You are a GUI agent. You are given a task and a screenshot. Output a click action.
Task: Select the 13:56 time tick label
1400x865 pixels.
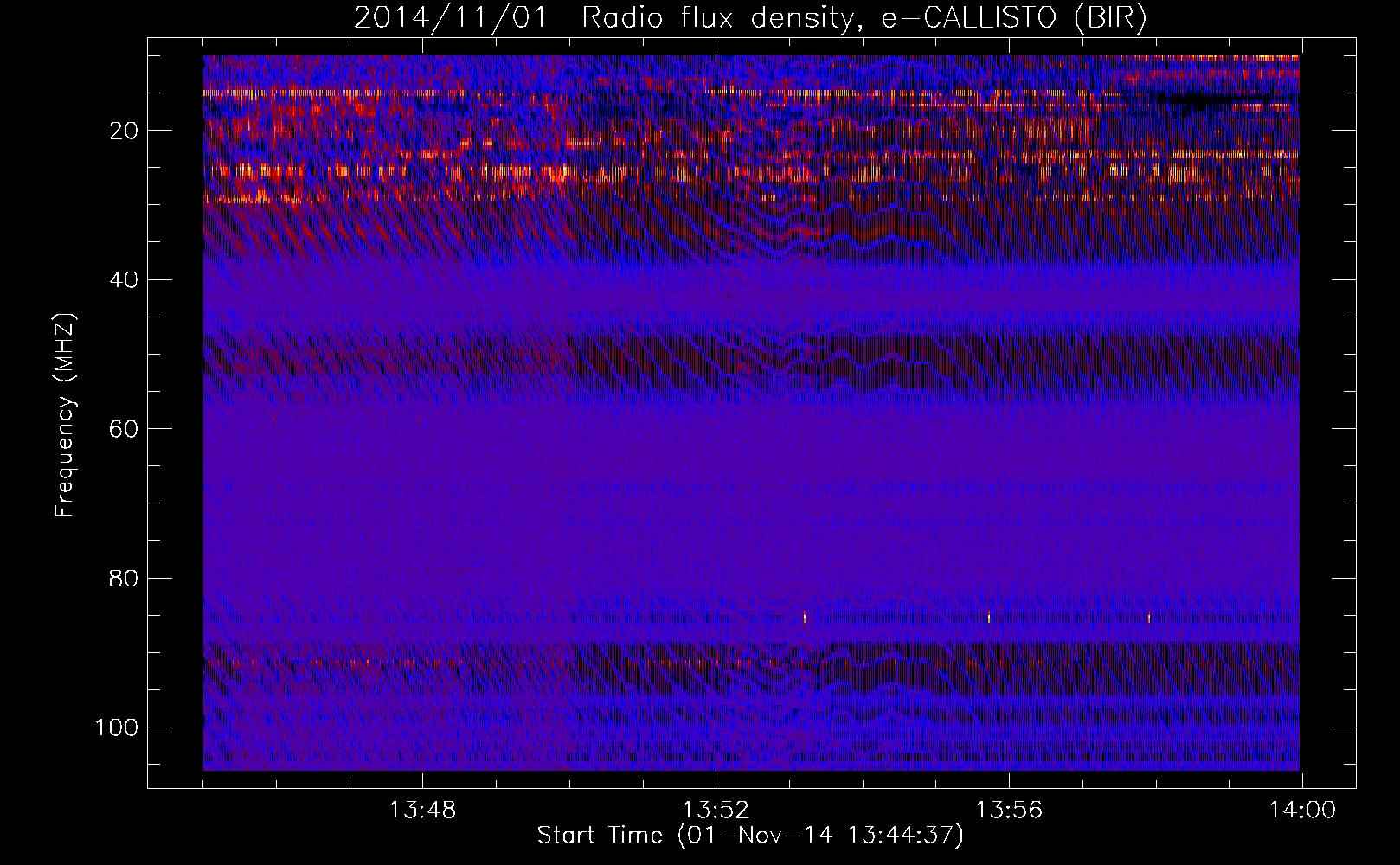(x=1009, y=811)
